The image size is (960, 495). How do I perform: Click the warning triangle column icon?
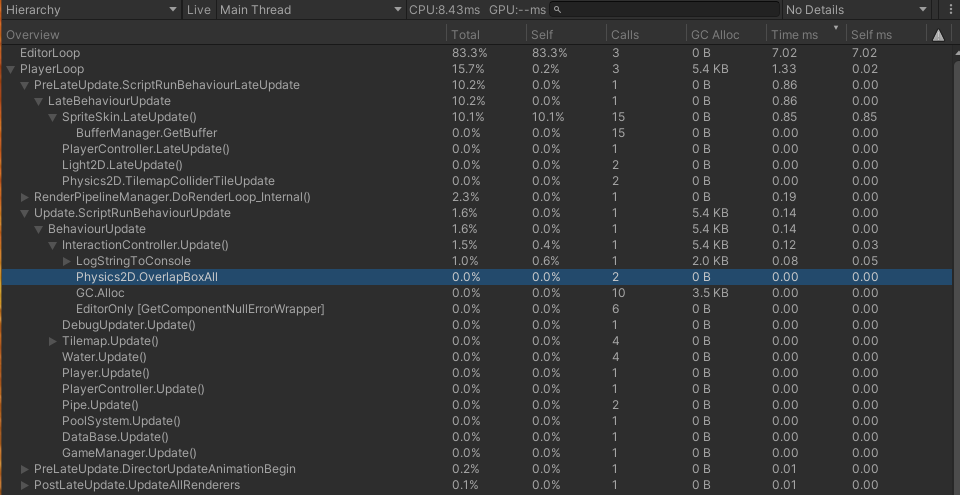coord(938,35)
